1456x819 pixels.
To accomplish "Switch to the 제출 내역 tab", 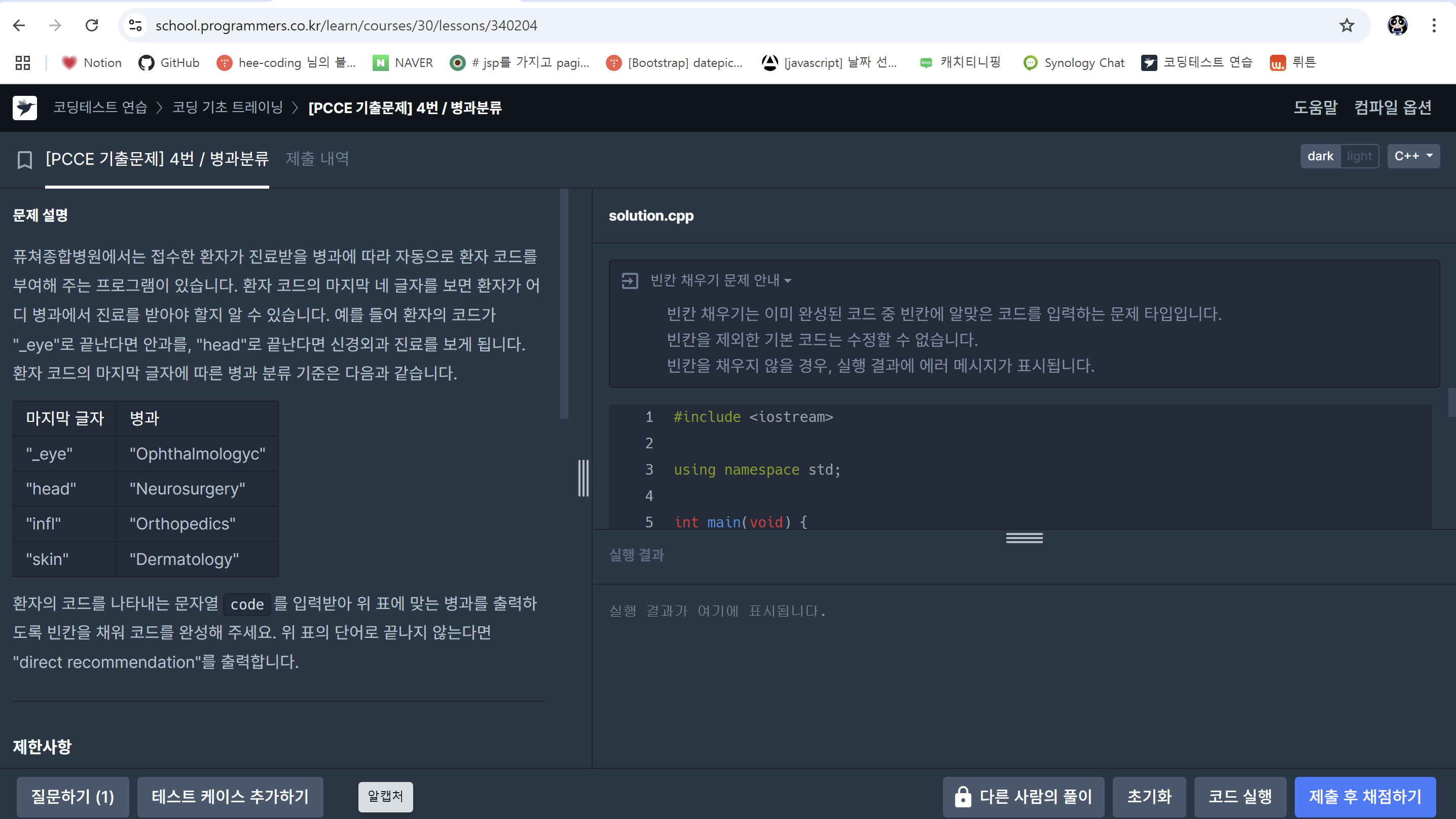I will pos(317,159).
